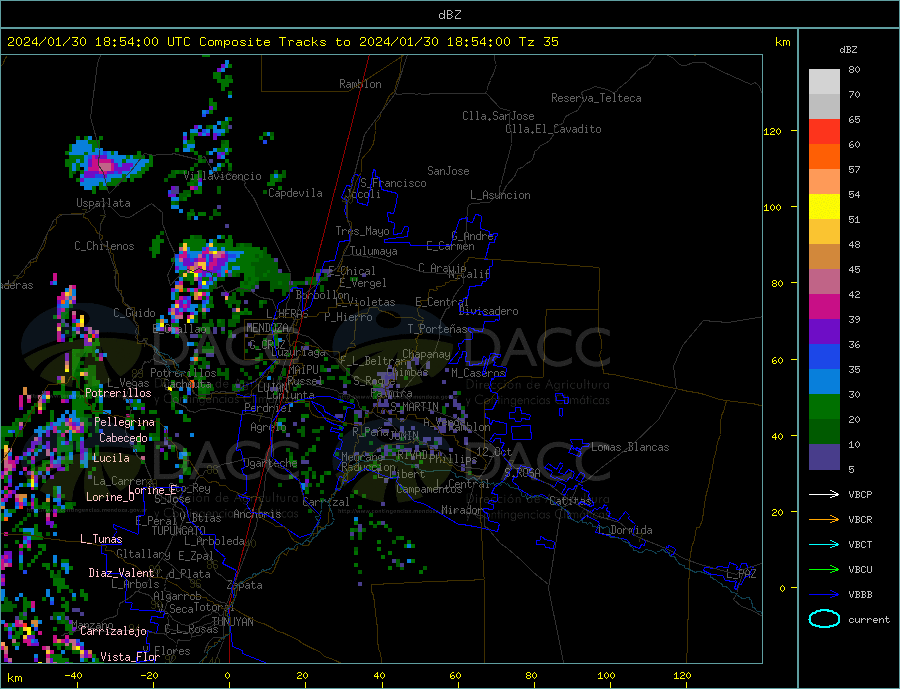Click the 'S_MARTIN' map label
900x689 pixels.
414,407
